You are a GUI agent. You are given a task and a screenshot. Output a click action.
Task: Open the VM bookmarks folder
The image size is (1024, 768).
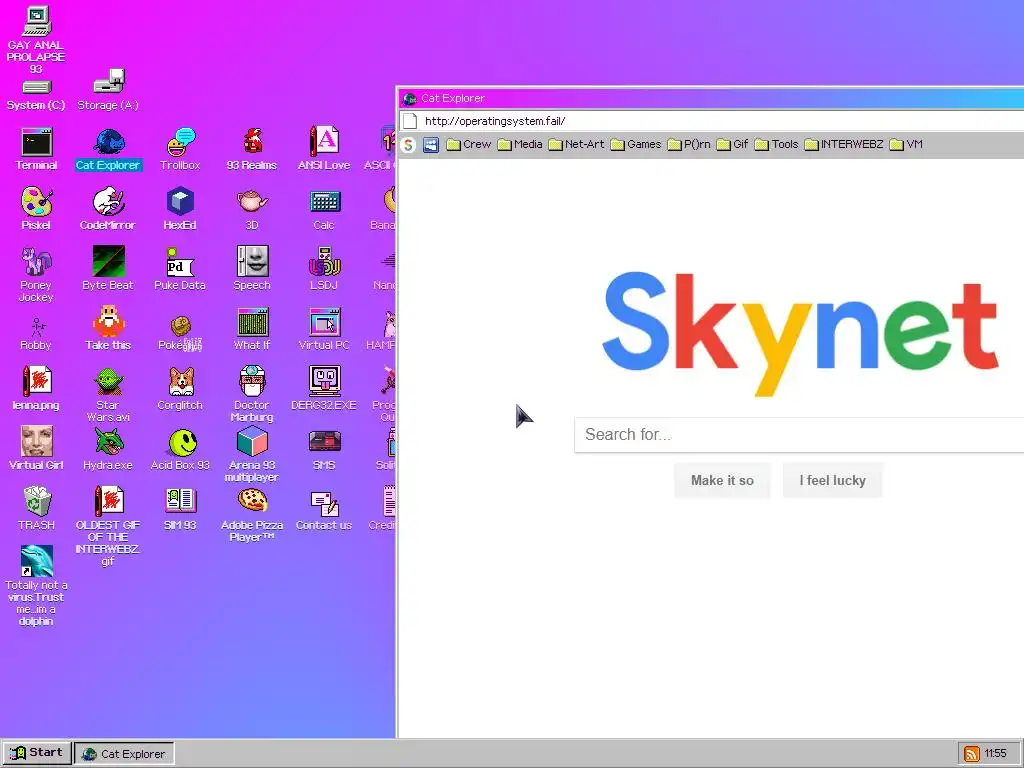[x=906, y=144]
